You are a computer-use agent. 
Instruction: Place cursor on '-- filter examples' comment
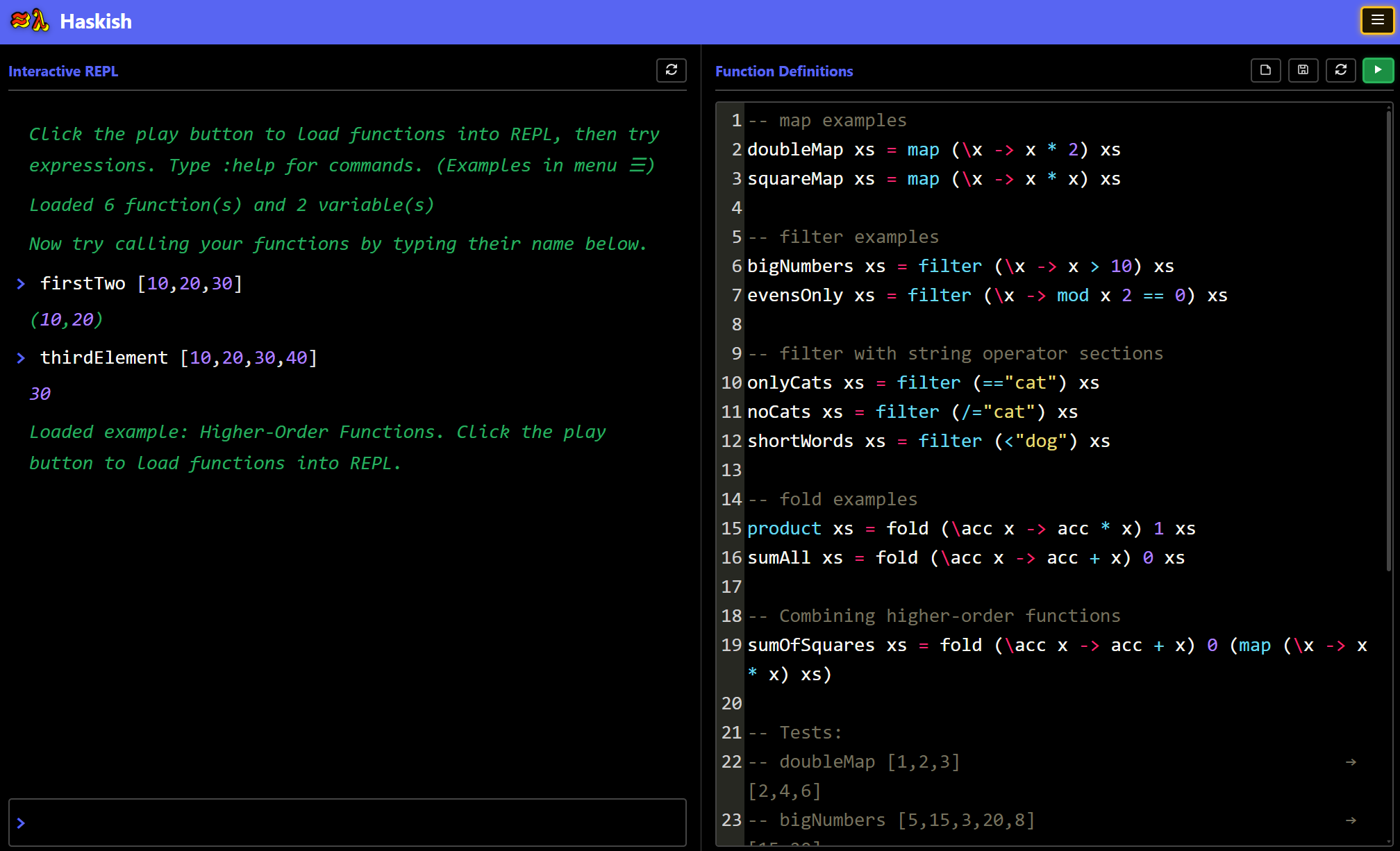coord(843,237)
